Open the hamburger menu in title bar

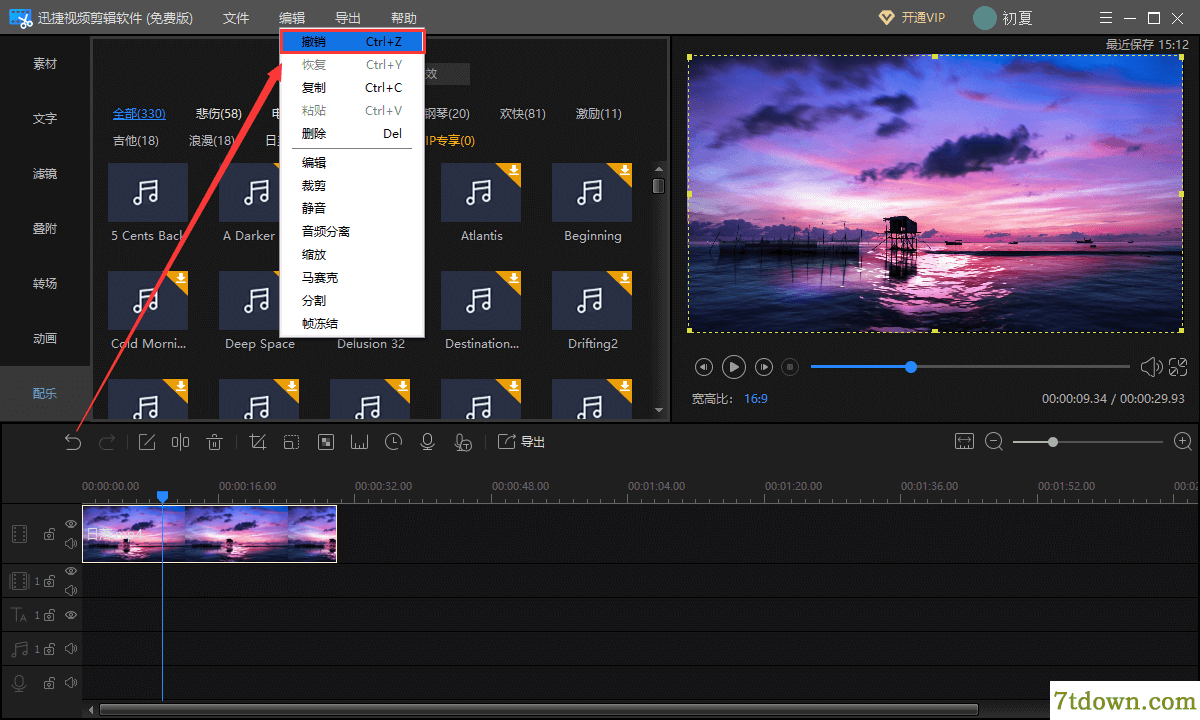[1105, 18]
